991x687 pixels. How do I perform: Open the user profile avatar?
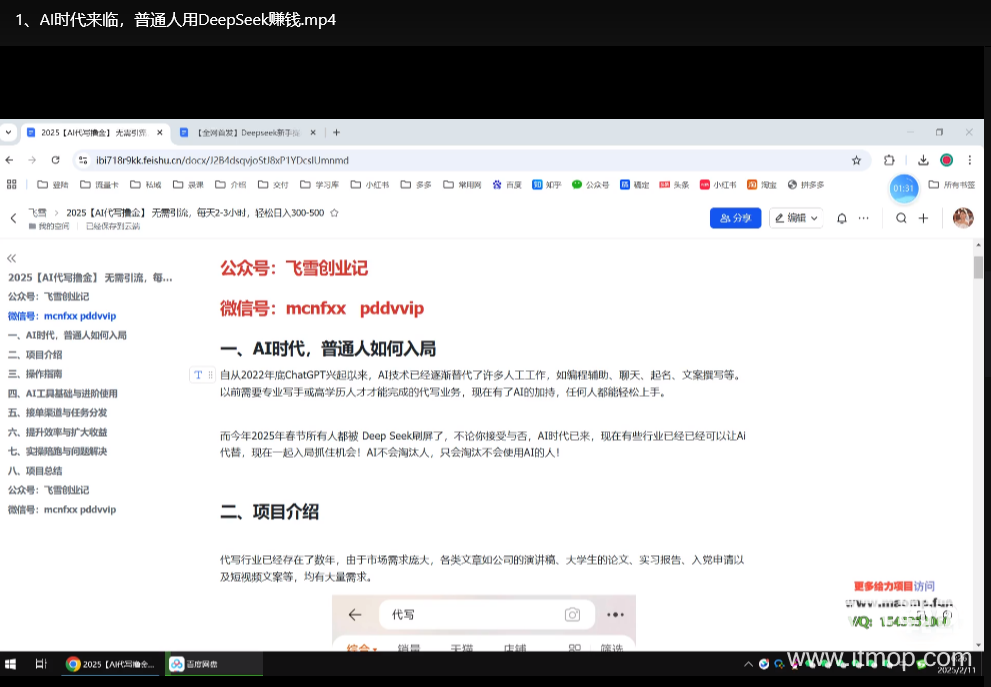963,218
